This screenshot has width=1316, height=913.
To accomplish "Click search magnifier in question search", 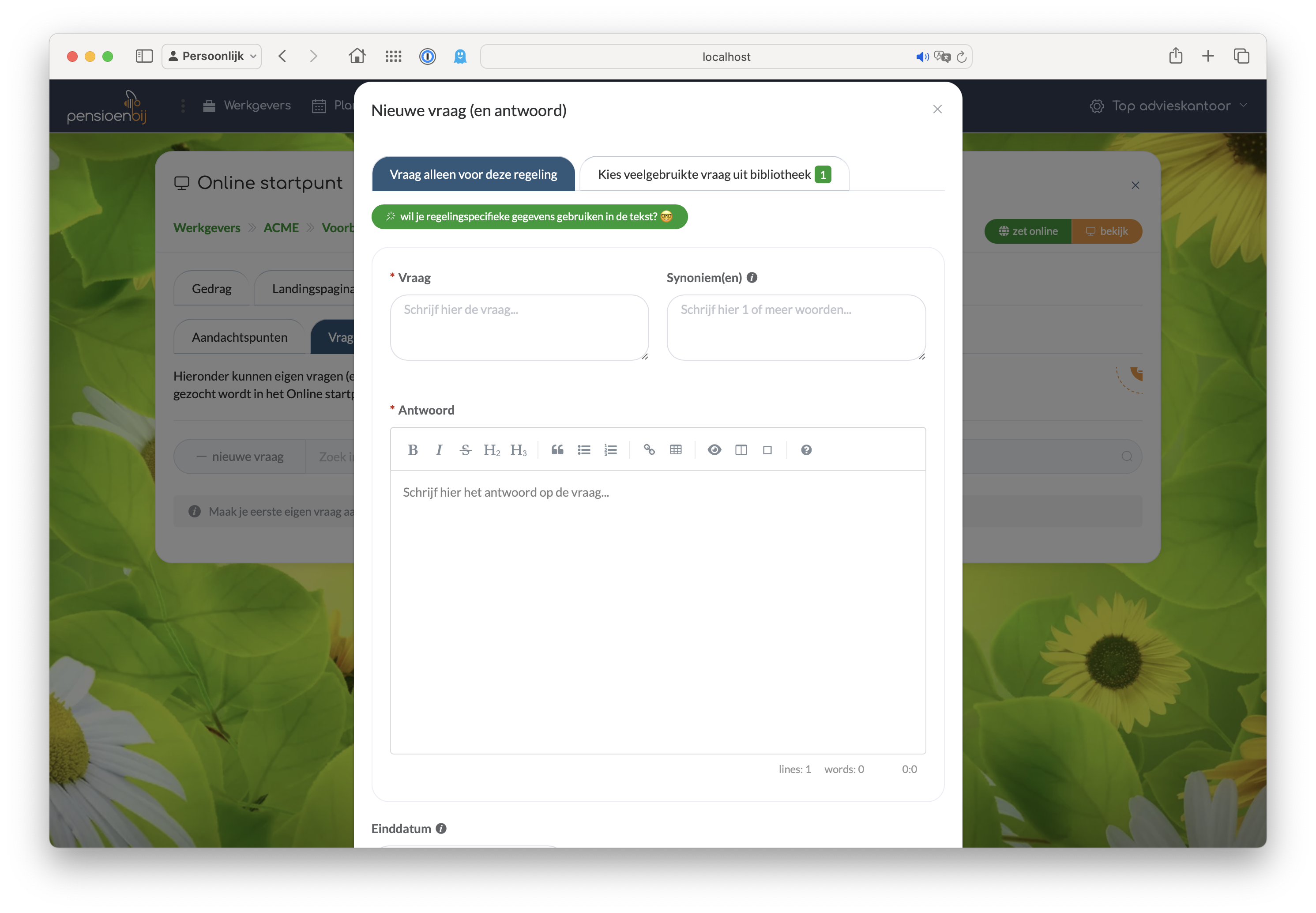I will 1127,456.
